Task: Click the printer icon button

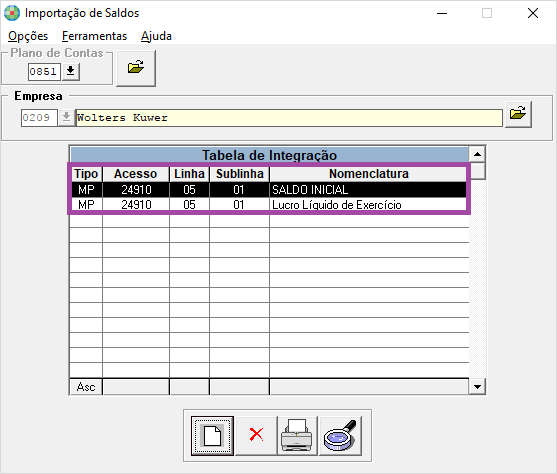Action: coord(297,436)
